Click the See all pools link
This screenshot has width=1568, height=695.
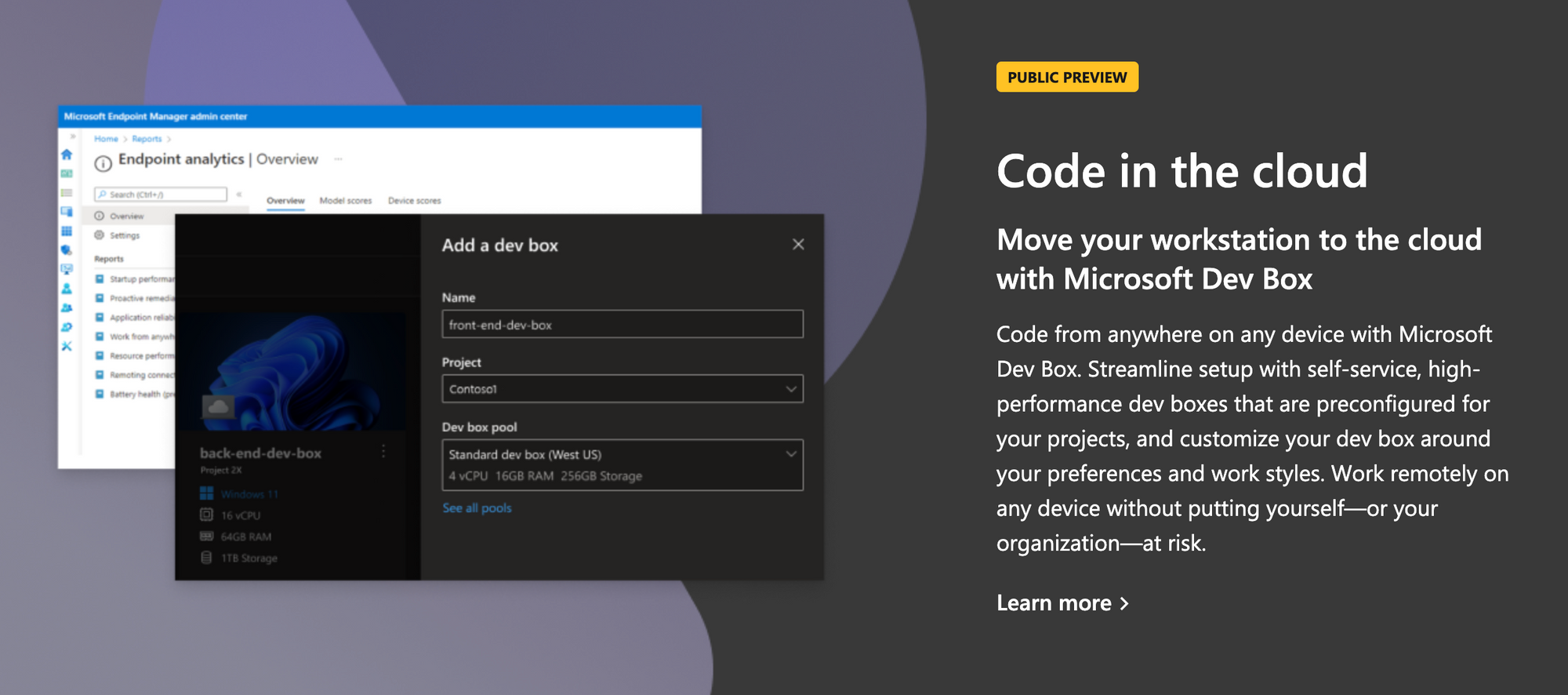pyautogui.click(x=477, y=508)
